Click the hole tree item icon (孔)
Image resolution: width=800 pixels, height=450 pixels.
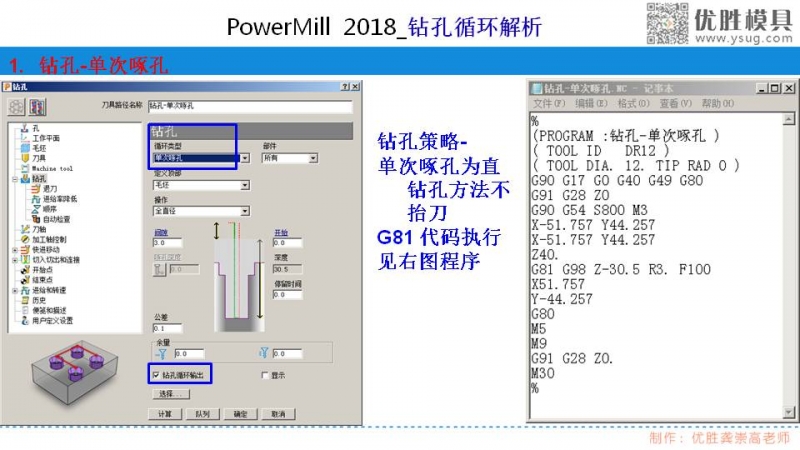click(24, 128)
